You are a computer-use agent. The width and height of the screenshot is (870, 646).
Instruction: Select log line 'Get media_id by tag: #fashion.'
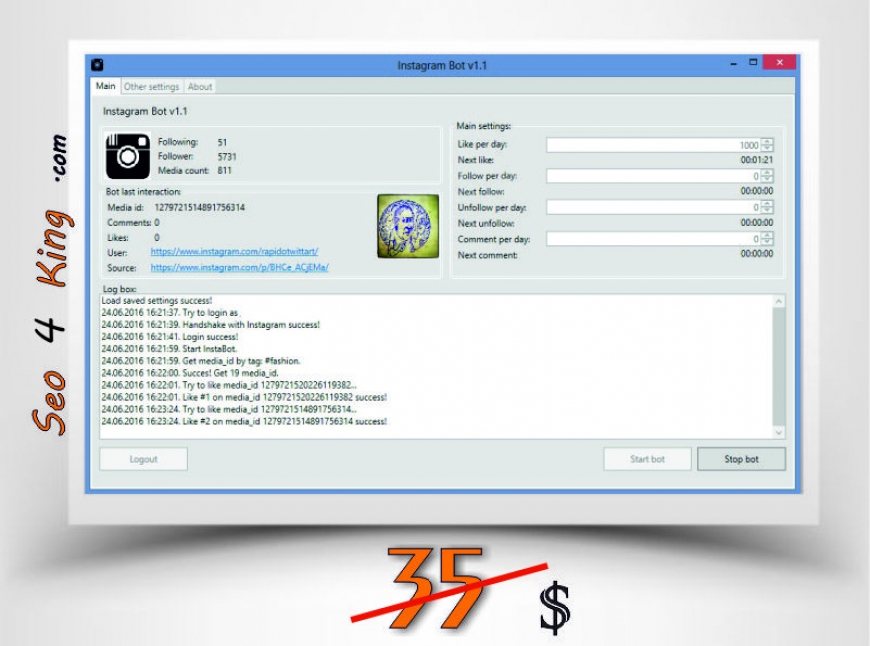(x=201, y=361)
